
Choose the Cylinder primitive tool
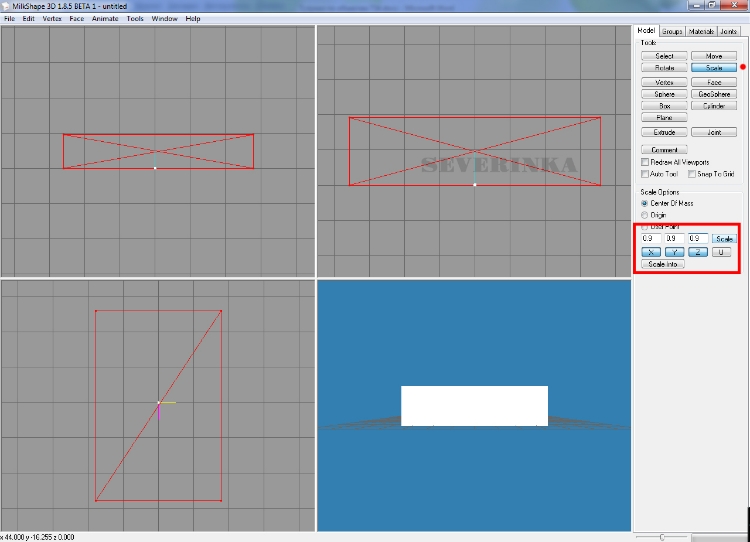point(714,106)
